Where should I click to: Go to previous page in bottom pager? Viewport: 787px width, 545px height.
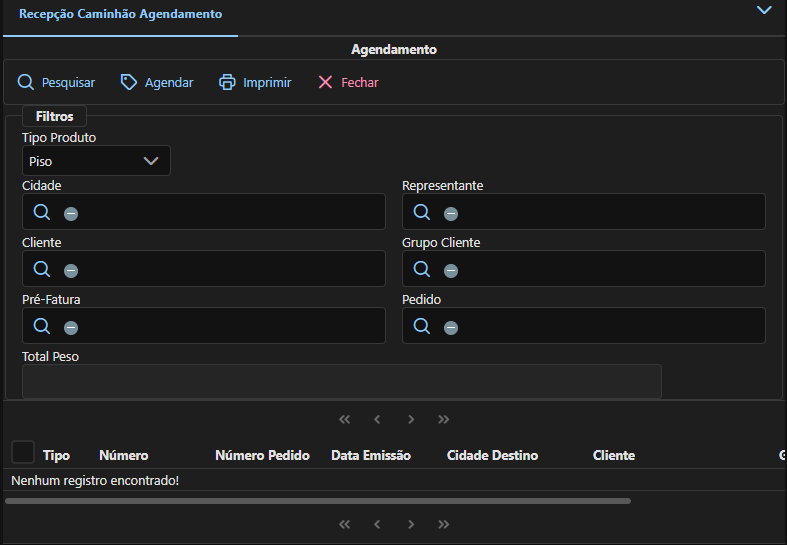pos(377,524)
